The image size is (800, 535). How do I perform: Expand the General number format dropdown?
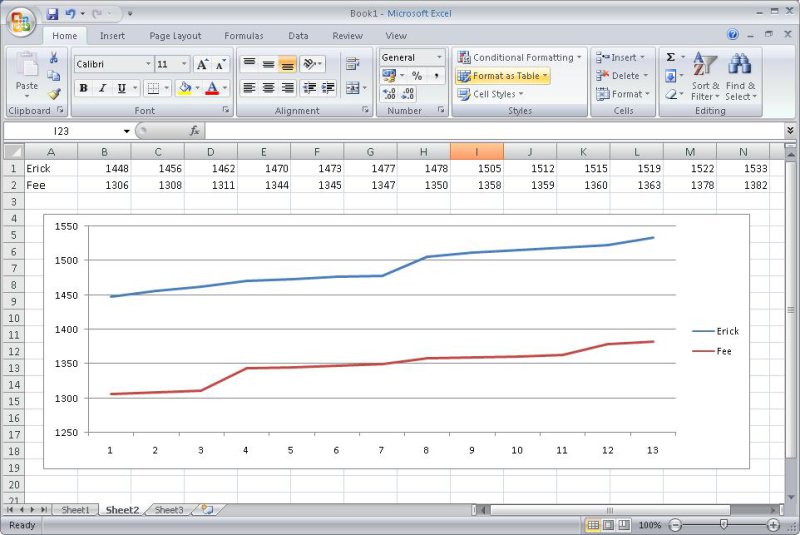tap(439, 58)
